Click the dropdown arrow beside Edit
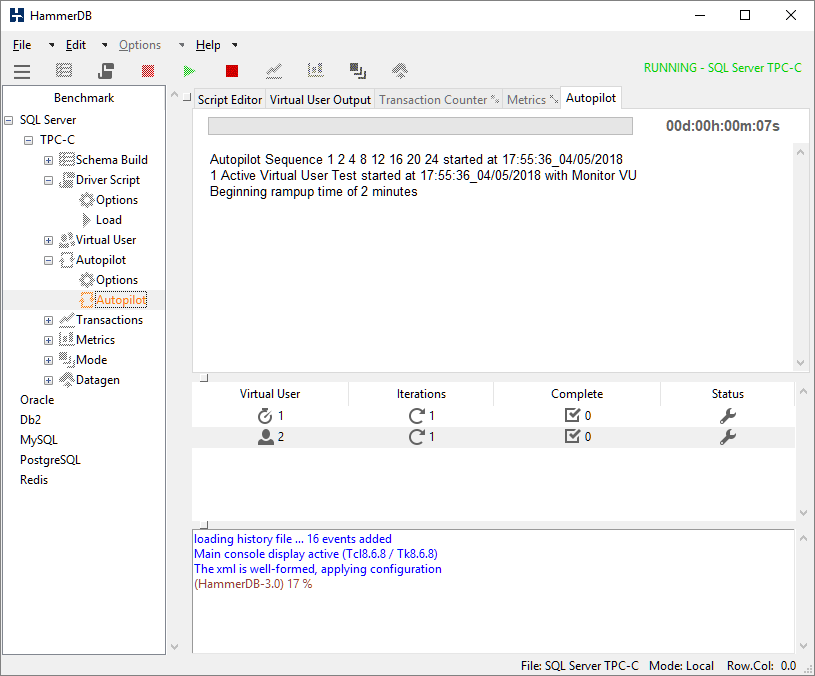 pyautogui.click(x=104, y=45)
